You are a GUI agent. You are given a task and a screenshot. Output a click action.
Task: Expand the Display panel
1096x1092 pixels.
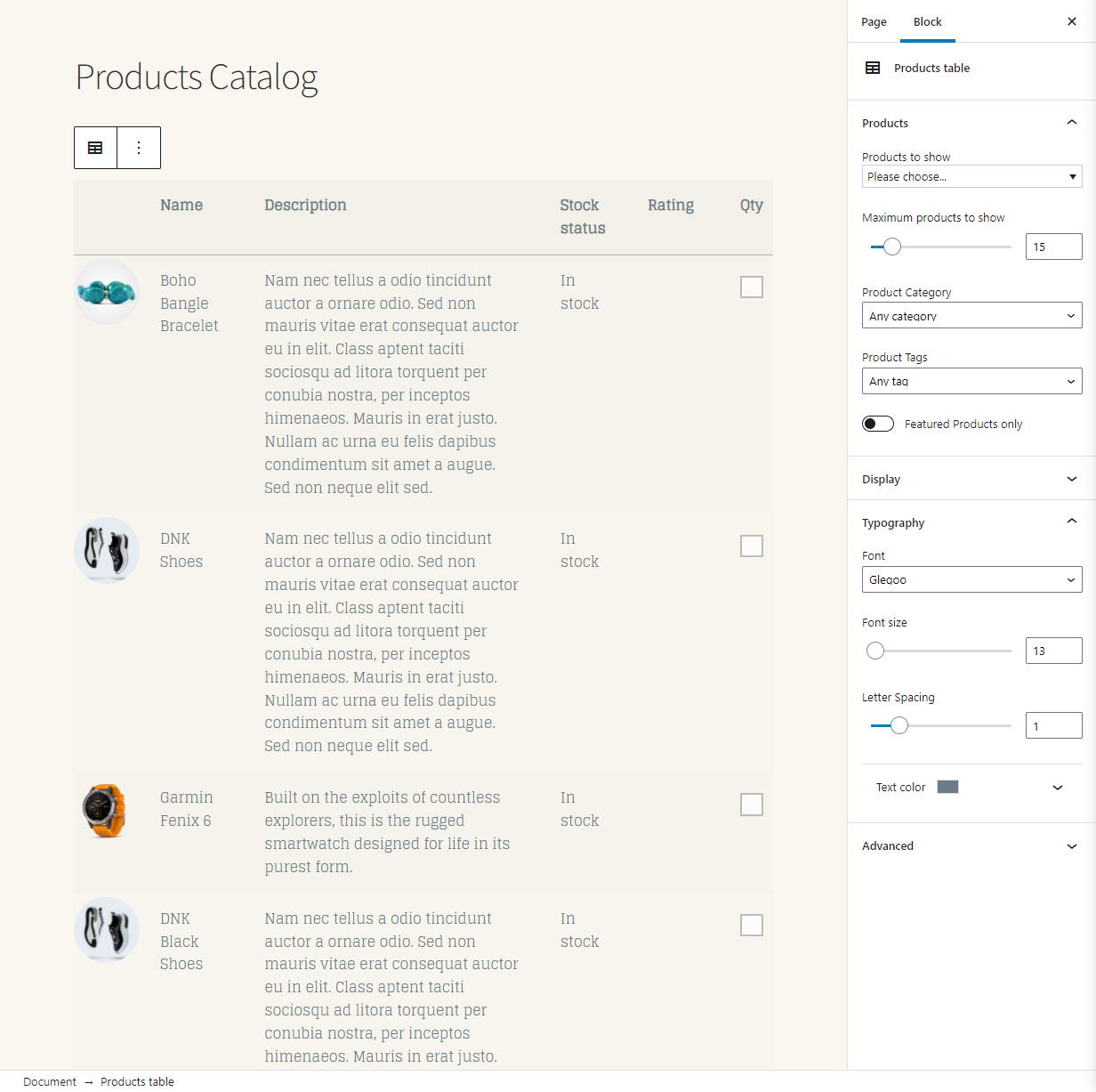pyautogui.click(x=971, y=479)
